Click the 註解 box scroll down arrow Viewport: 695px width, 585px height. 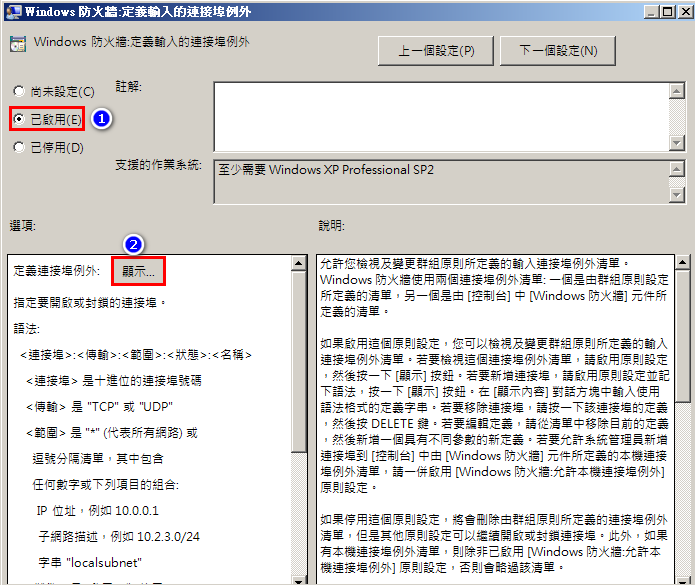pyautogui.click(x=676, y=143)
